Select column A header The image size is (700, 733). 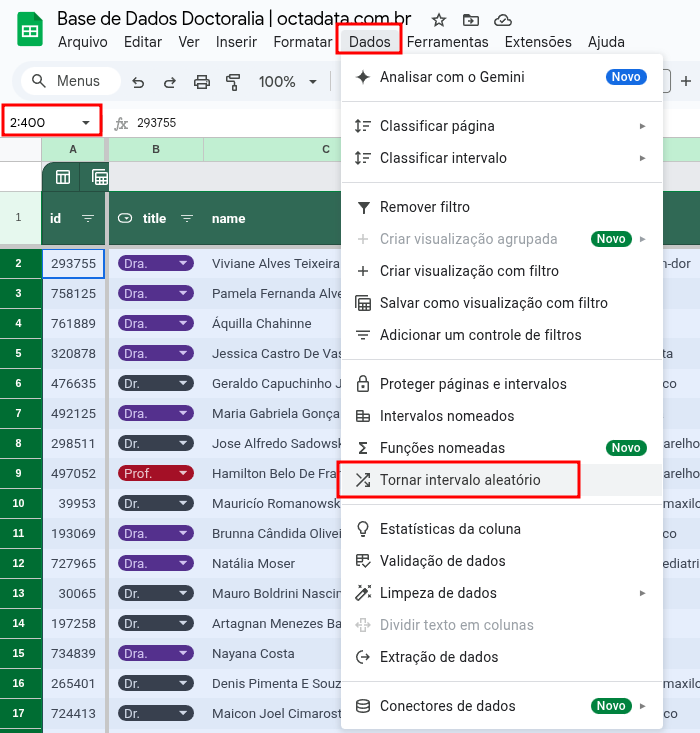(x=73, y=150)
